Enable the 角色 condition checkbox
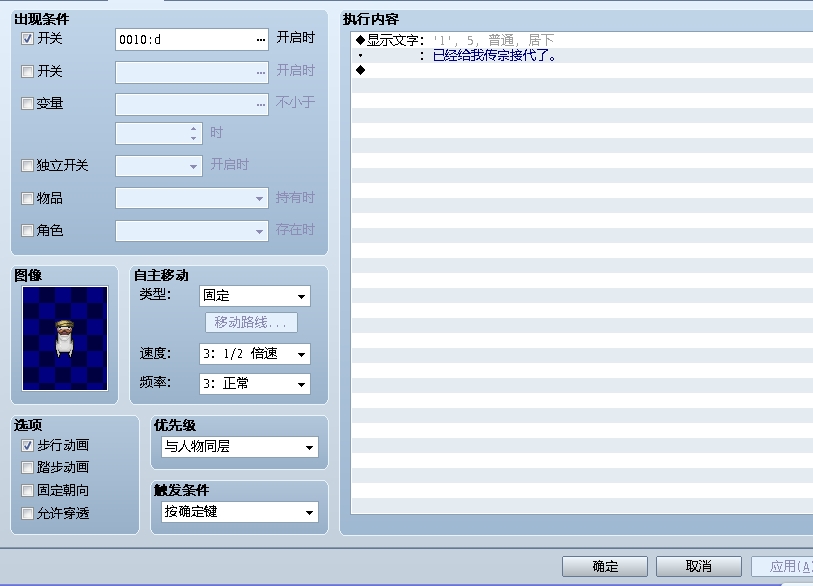Image resolution: width=813 pixels, height=586 pixels. [x=27, y=230]
